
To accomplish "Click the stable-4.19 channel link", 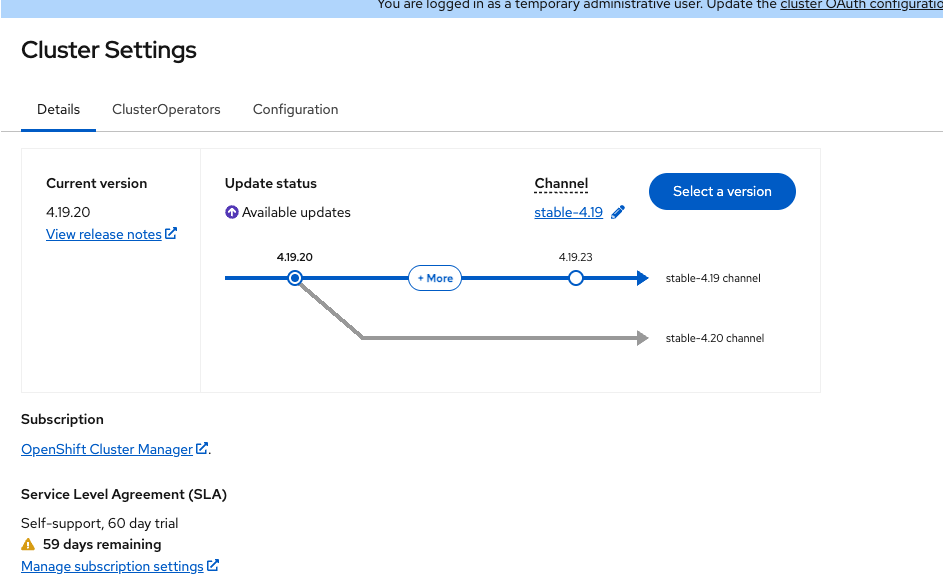I will pos(569,212).
